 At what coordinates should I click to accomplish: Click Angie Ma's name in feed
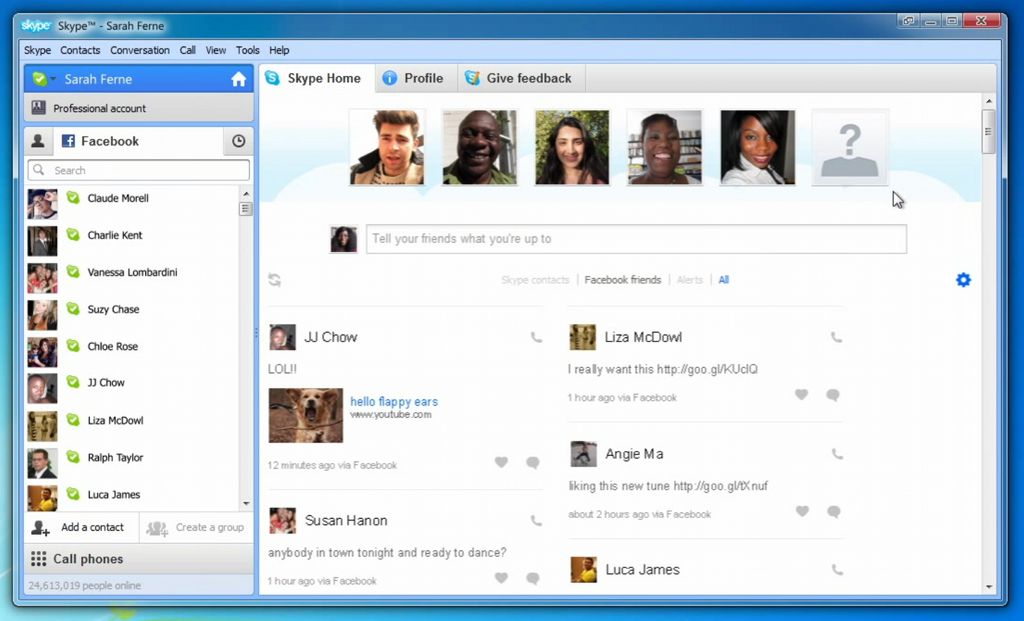[634, 454]
